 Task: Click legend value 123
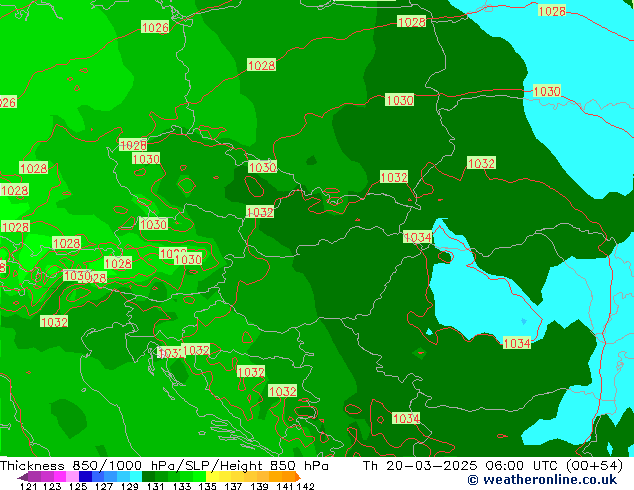52,486
